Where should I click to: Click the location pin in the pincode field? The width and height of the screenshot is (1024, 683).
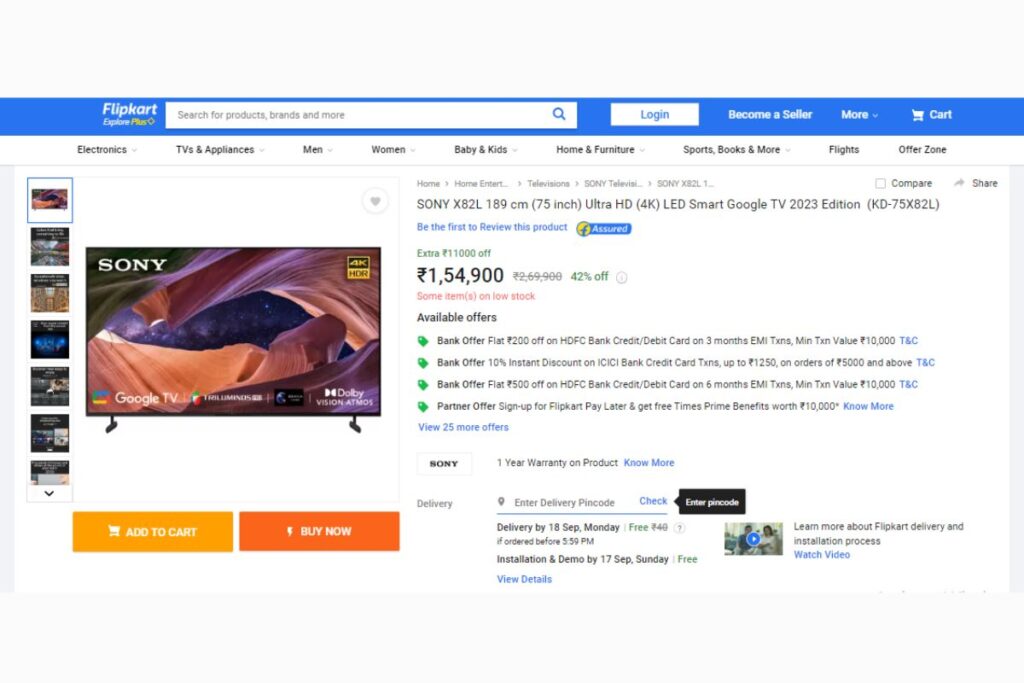point(501,502)
